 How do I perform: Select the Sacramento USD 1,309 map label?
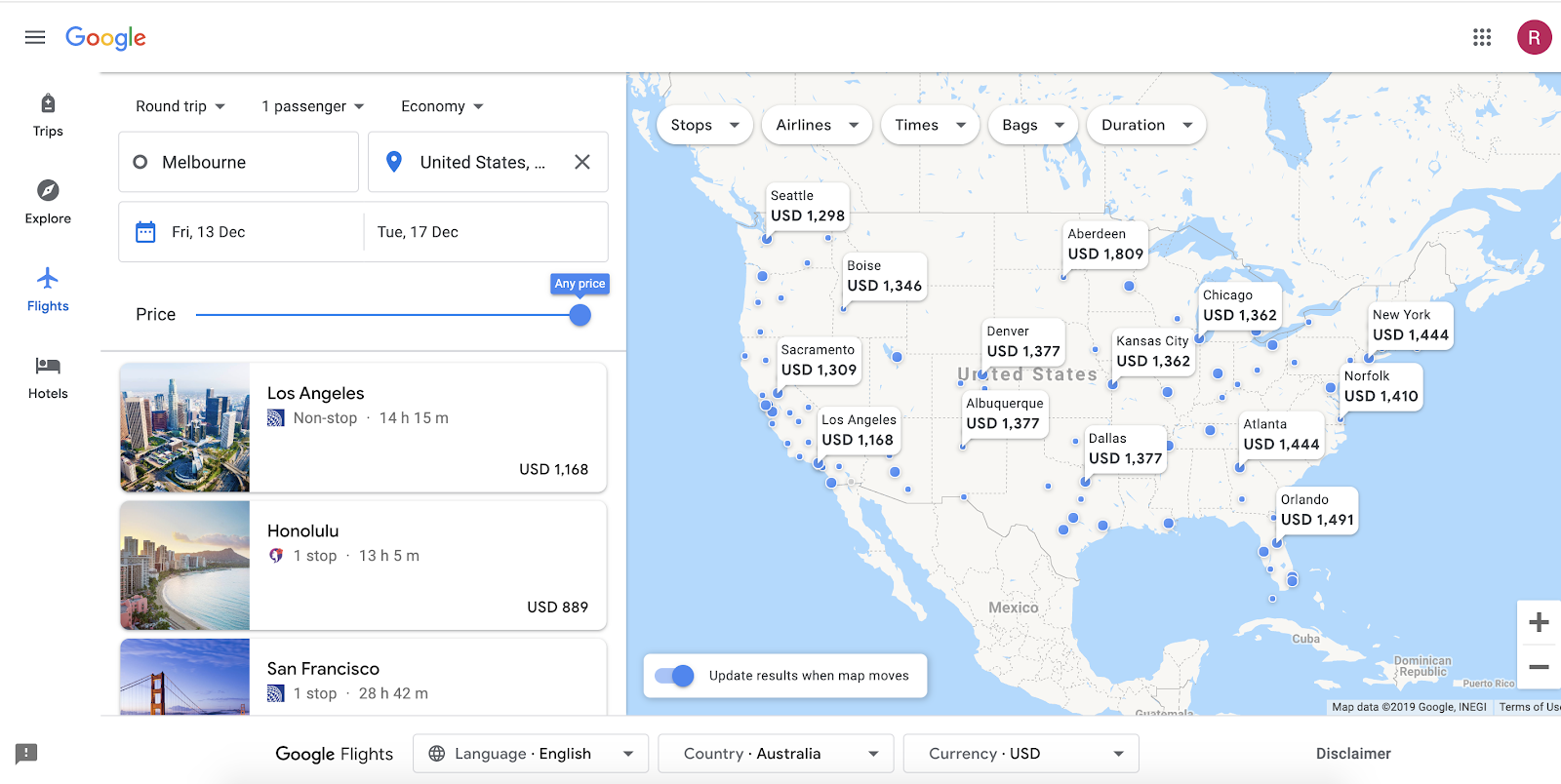[x=819, y=360]
